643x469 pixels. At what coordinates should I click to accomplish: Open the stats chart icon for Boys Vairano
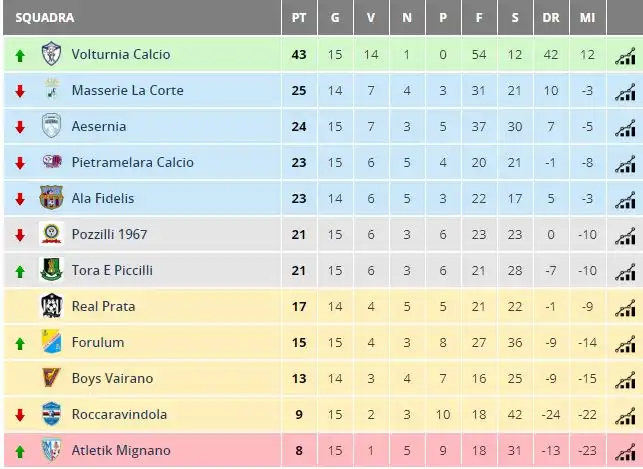click(625, 381)
